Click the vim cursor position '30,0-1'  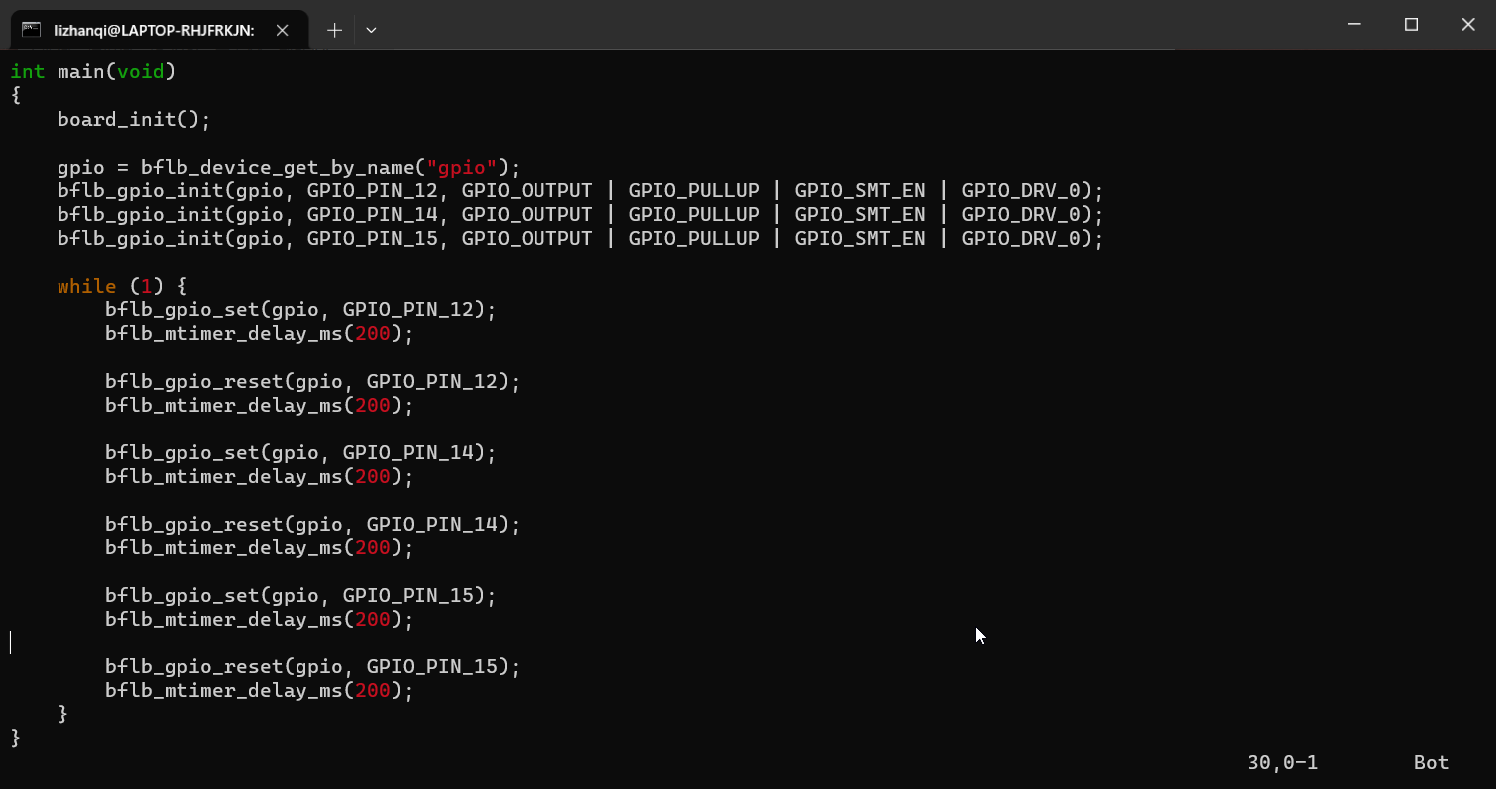coord(1283,763)
